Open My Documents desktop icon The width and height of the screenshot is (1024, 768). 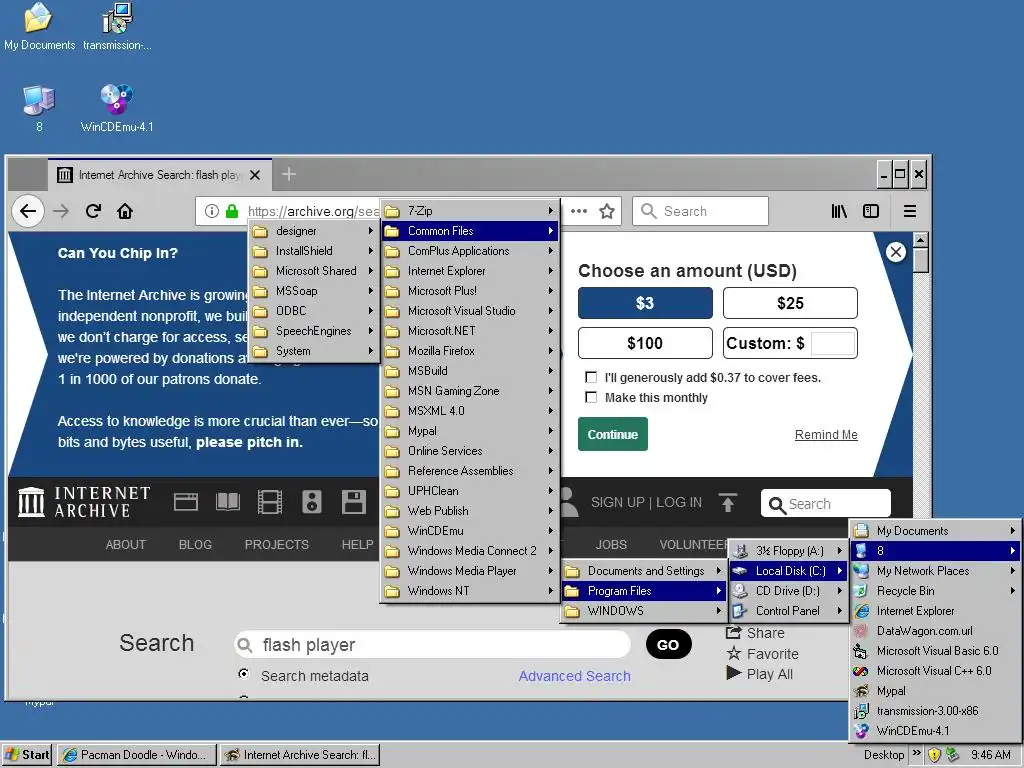pos(39,26)
